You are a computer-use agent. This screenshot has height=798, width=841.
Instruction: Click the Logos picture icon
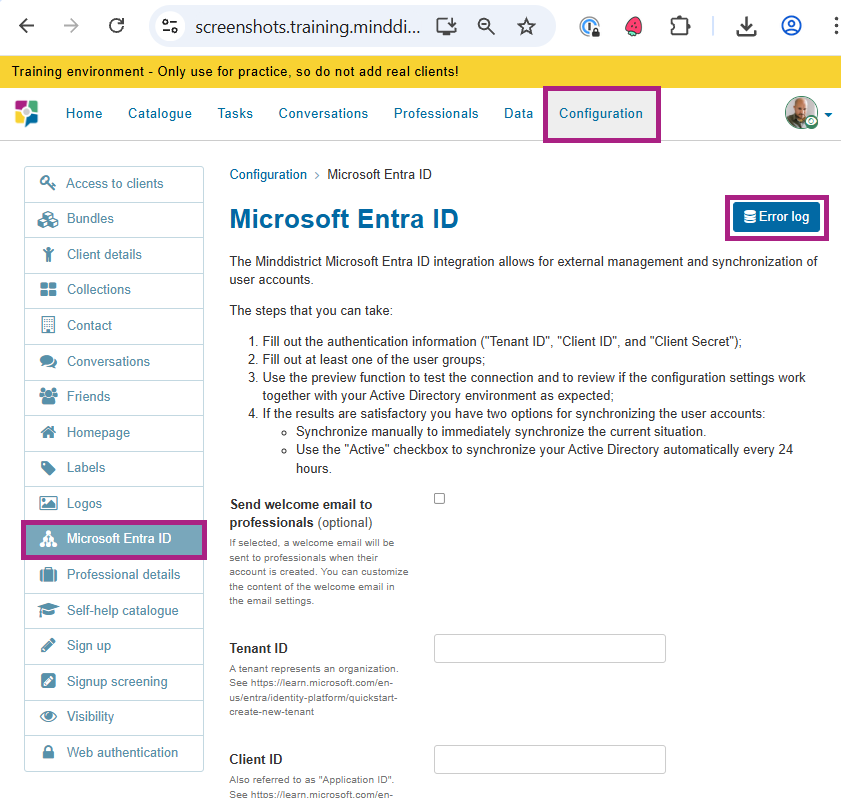[48, 503]
